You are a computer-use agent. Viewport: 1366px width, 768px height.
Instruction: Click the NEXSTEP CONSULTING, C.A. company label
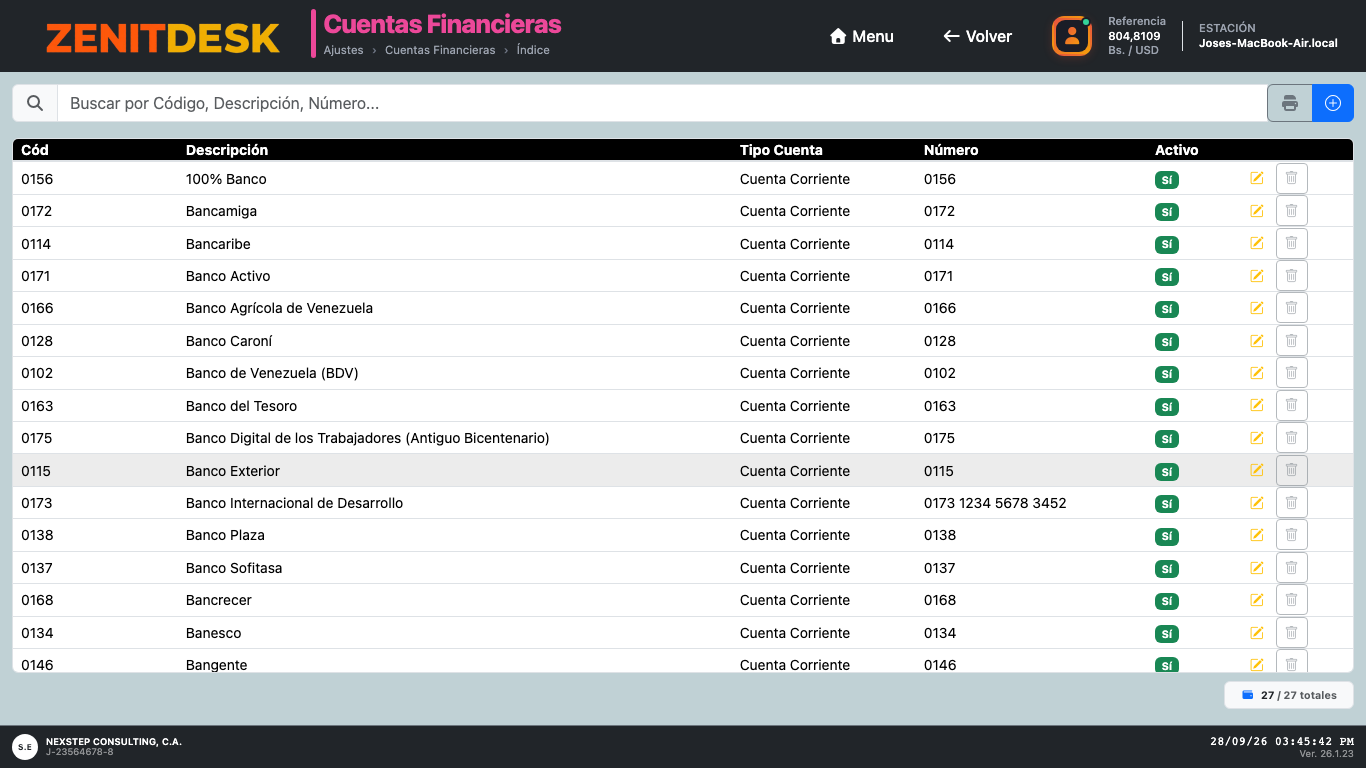(114, 742)
